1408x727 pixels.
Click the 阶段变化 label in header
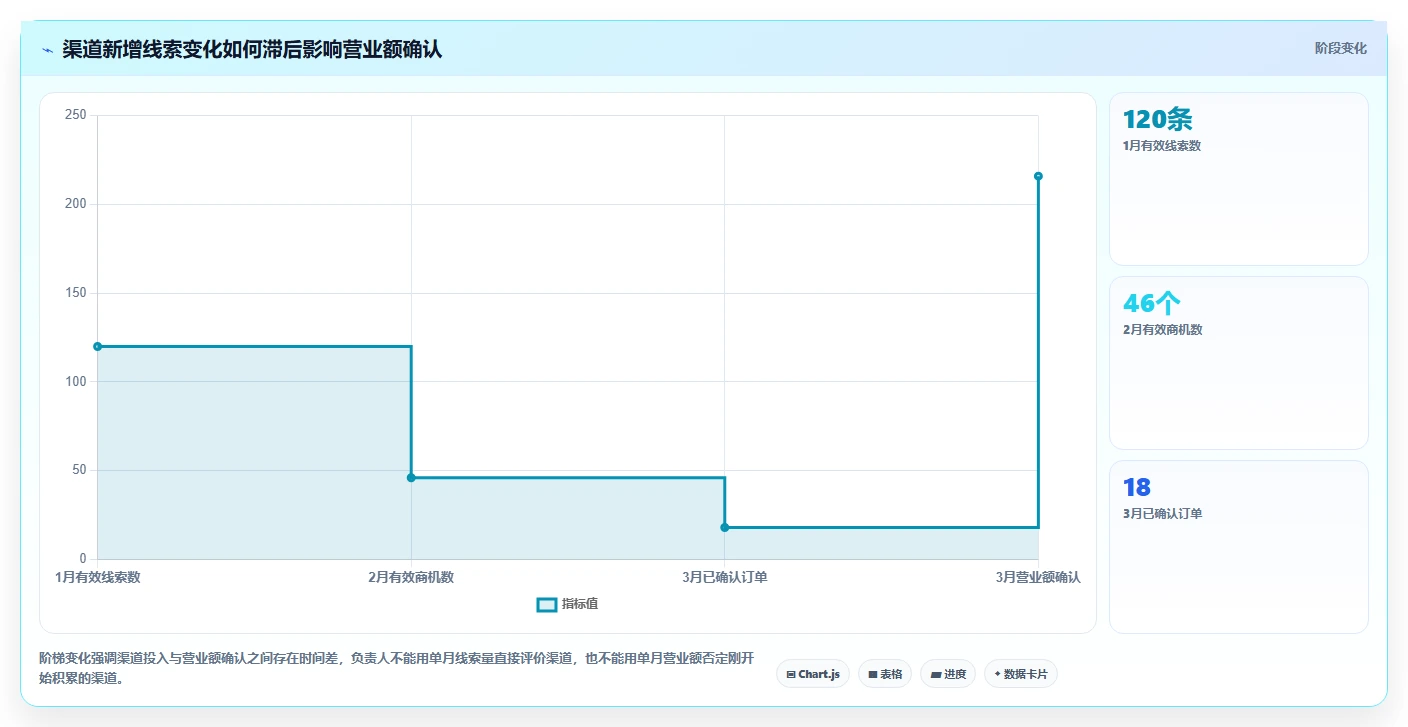click(x=1340, y=48)
